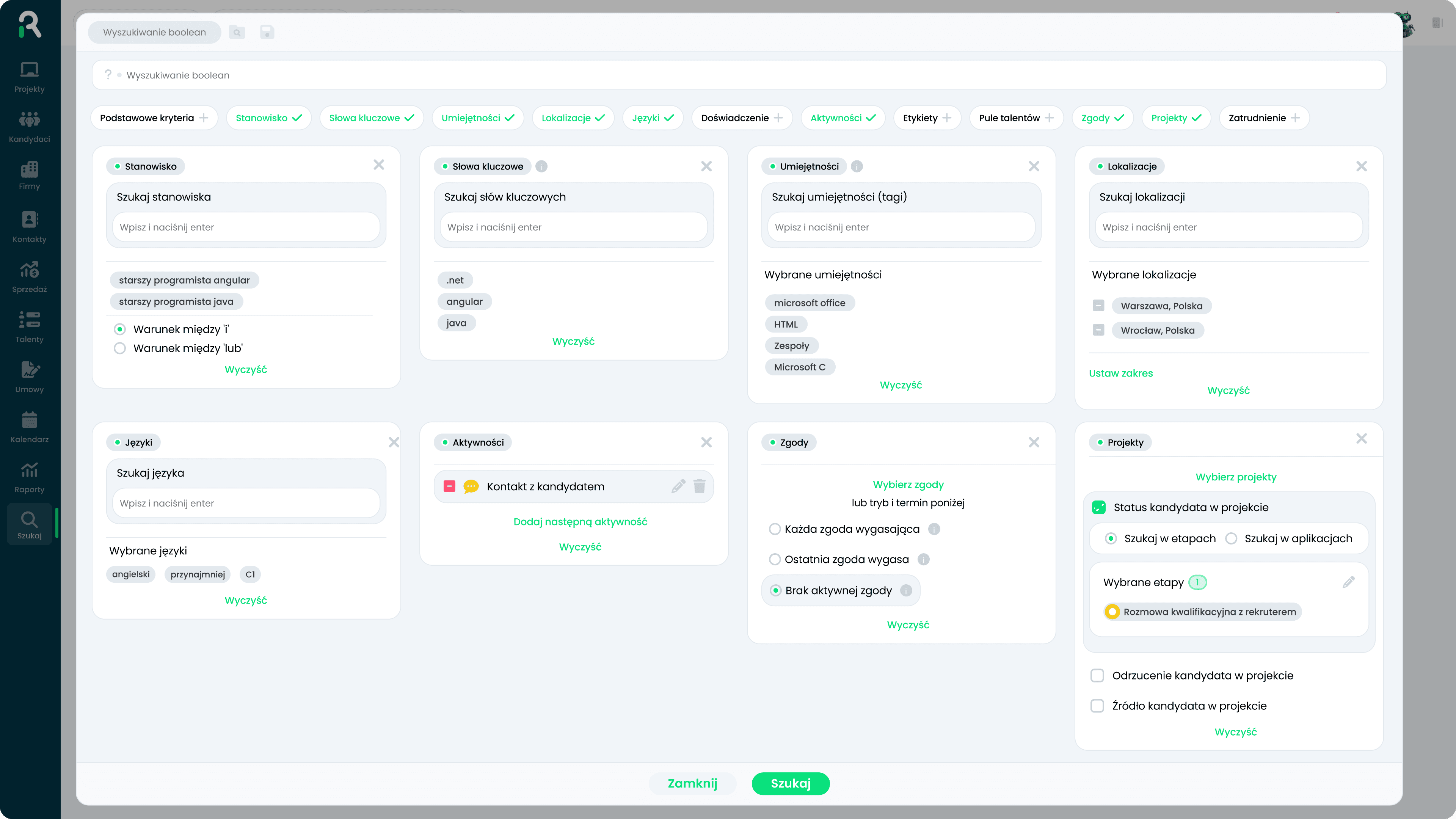
Task: Check Odrzucenie kandydata w projekcie
Action: click(1097, 675)
